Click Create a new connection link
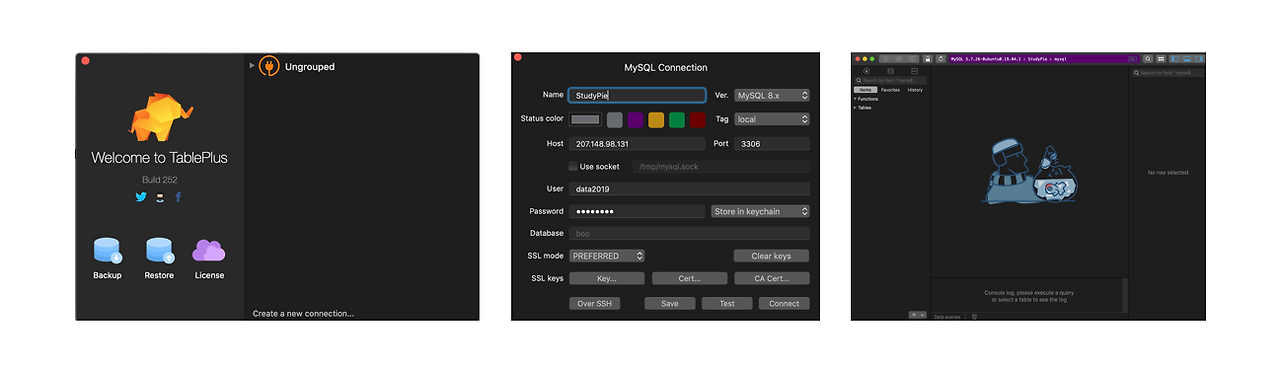1280x373 pixels. pyautogui.click(x=303, y=313)
